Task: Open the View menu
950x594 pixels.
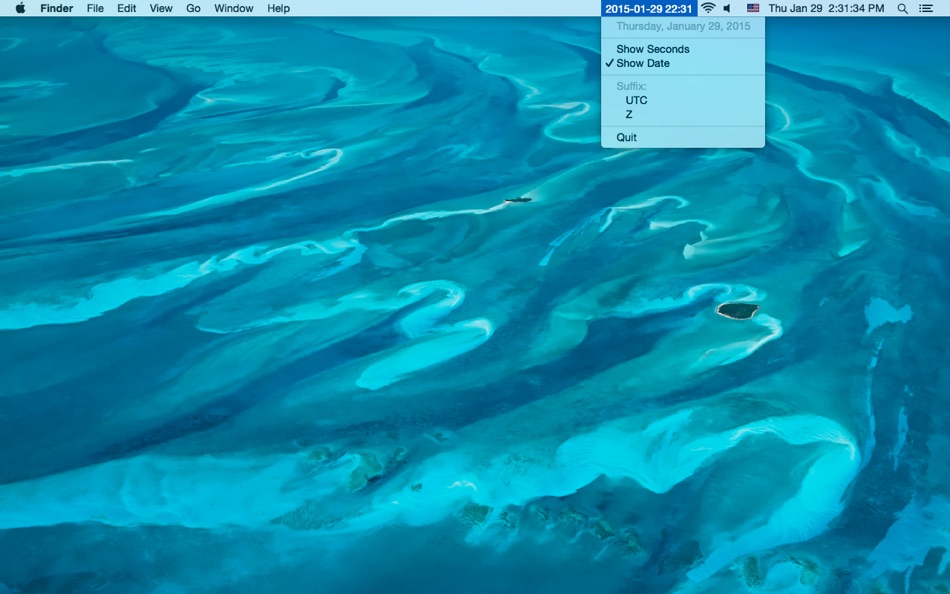Action: click(x=160, y=8)
